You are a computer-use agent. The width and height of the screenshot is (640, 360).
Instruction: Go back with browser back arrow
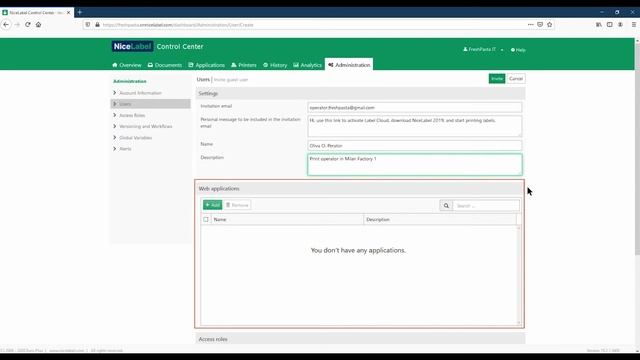click(x=6, y=24)
